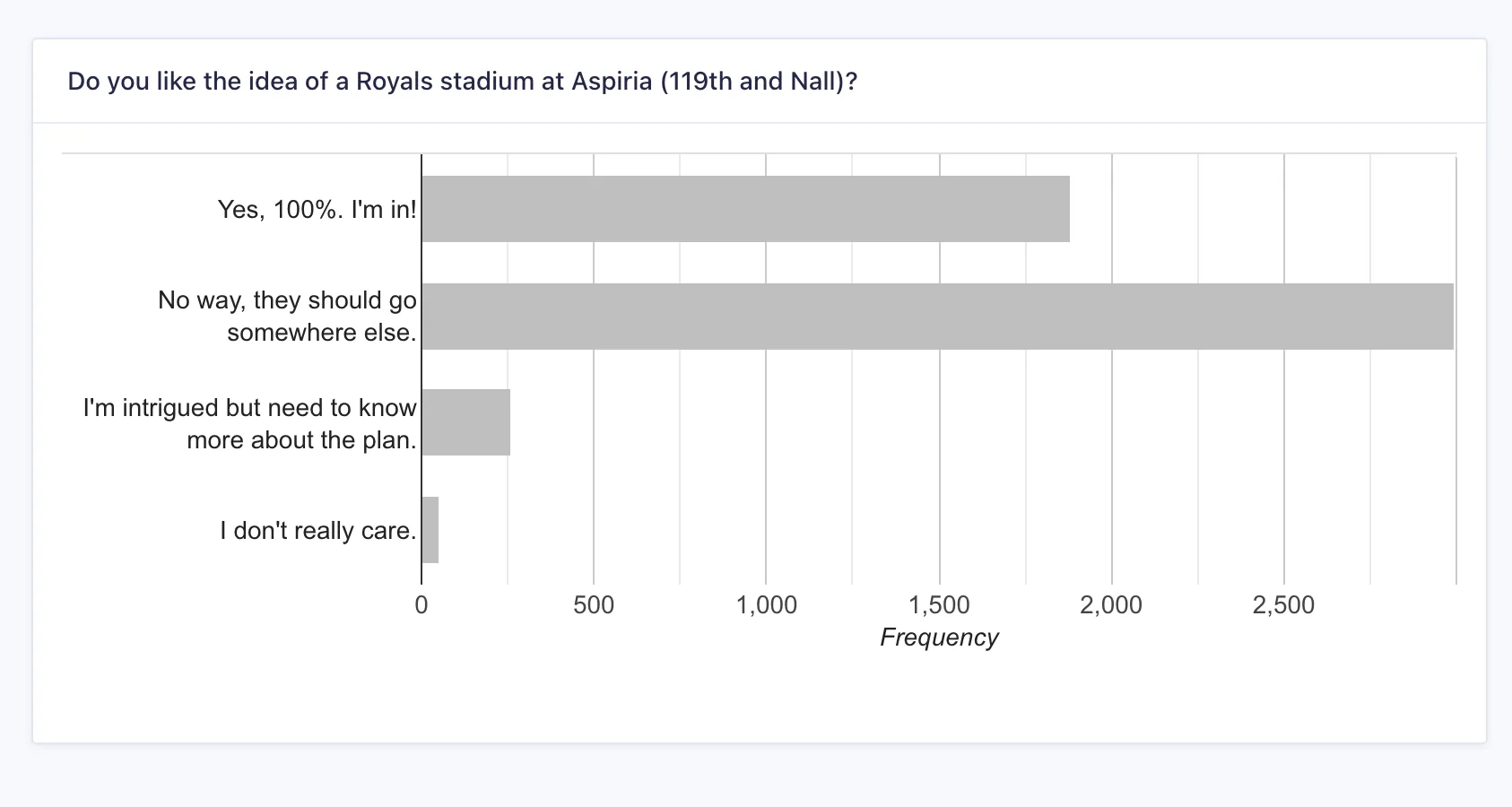Select the 2,000 axis tick label

tap(1111, 605)
